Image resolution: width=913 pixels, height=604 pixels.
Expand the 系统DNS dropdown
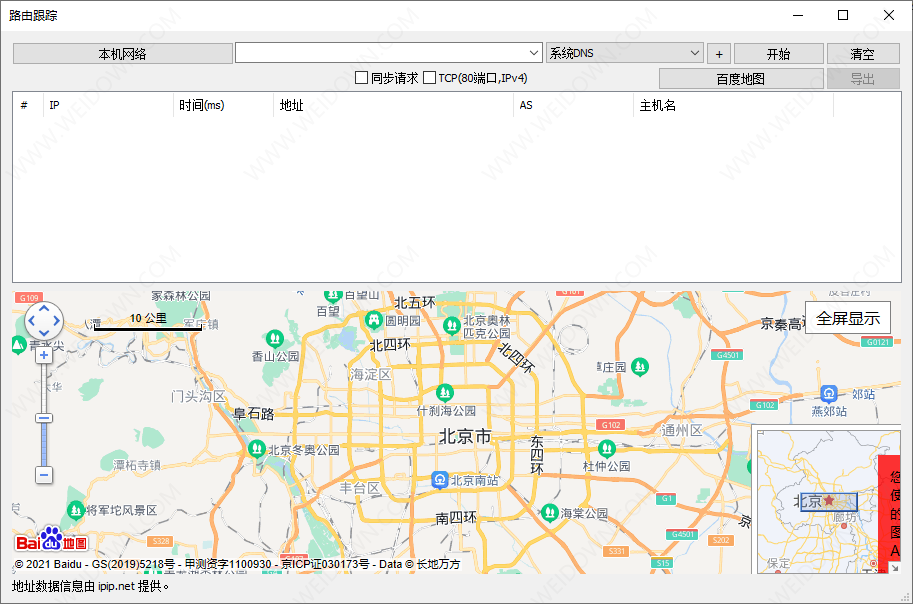(x=695, y=53)
